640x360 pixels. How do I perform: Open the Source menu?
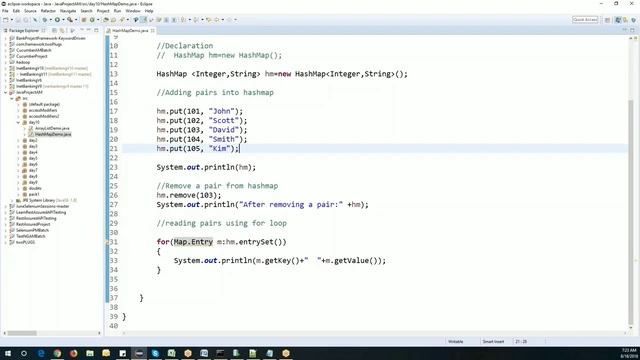(30, 11)
